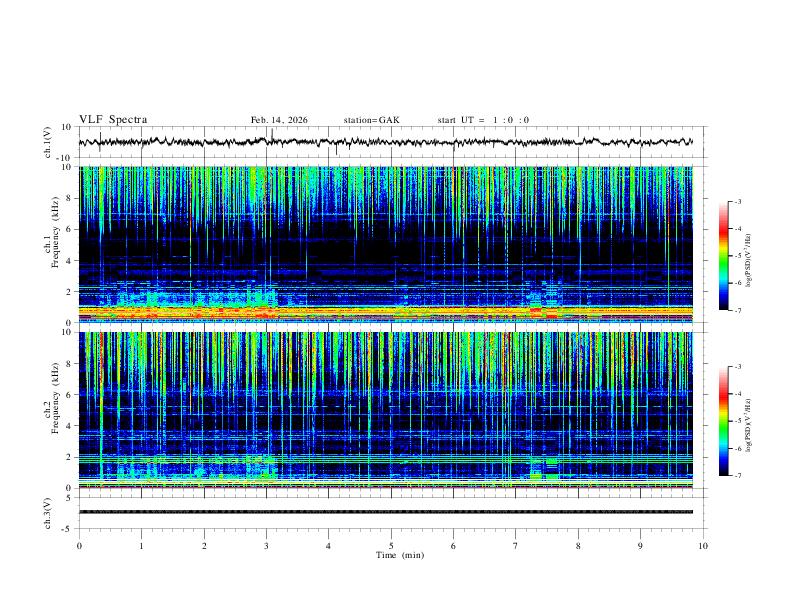
Task: Click the ch.3 flat signal trace
Action: (x=386, y=512)
